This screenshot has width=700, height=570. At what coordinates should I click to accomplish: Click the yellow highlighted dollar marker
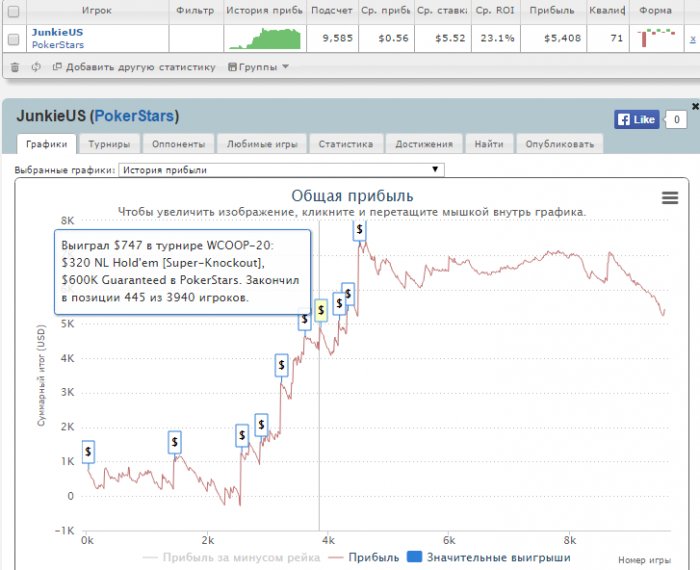coord(321,310)
